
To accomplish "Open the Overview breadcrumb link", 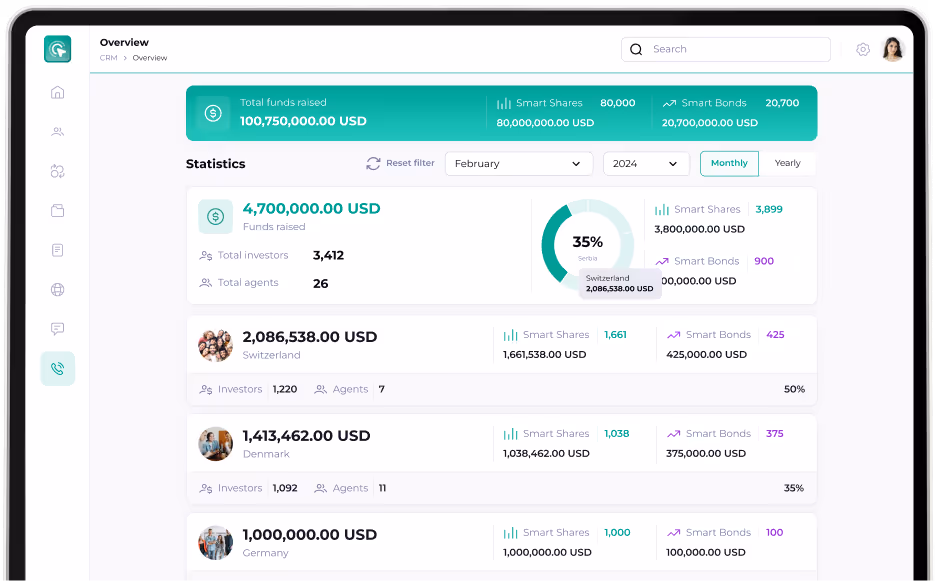I will (149, 58).
